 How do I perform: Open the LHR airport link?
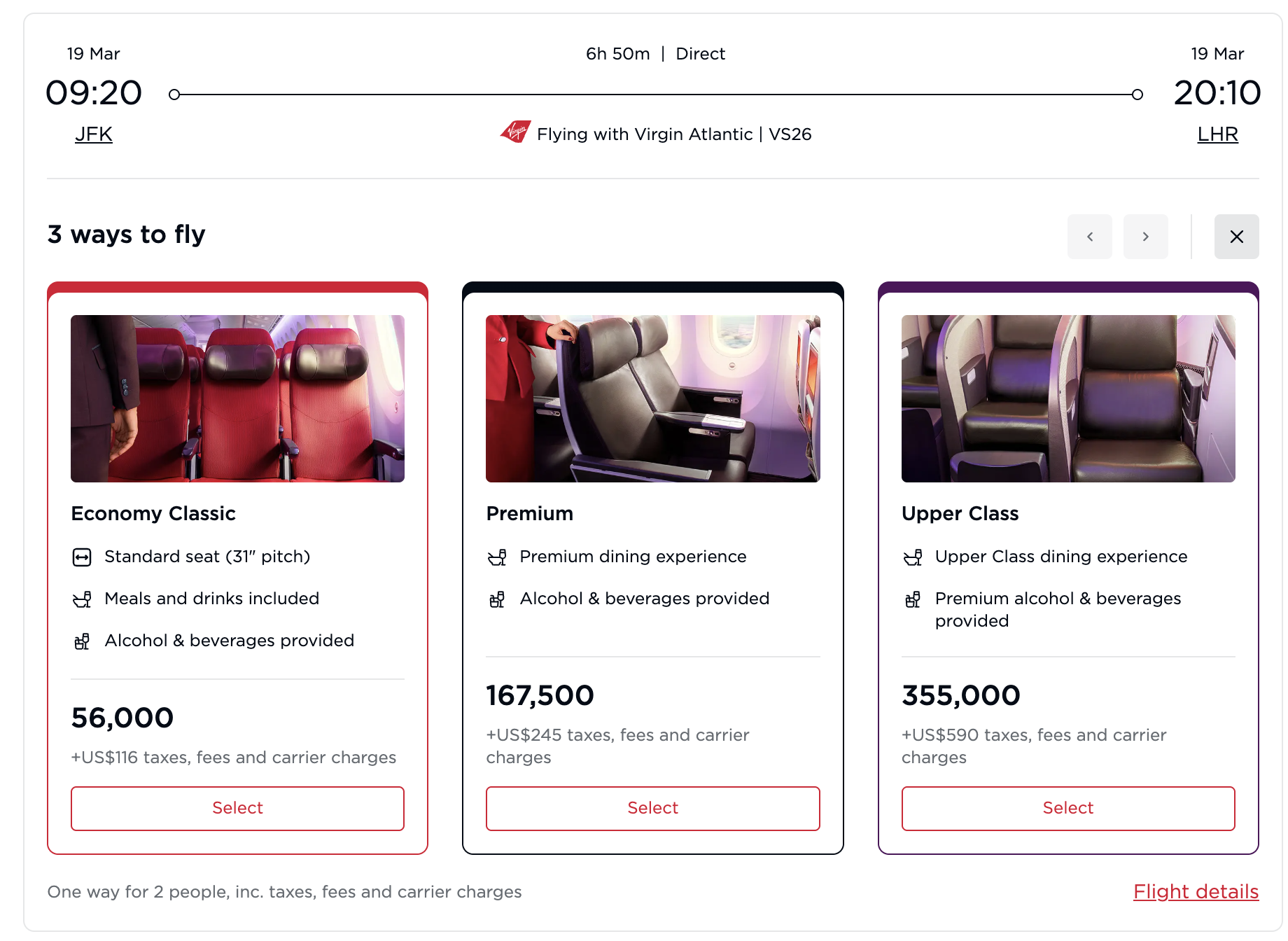tap(1217, 133)
